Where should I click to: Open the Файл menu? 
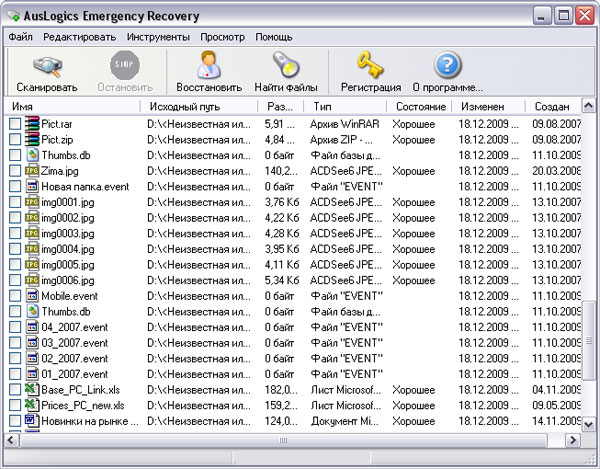point(21,37)
